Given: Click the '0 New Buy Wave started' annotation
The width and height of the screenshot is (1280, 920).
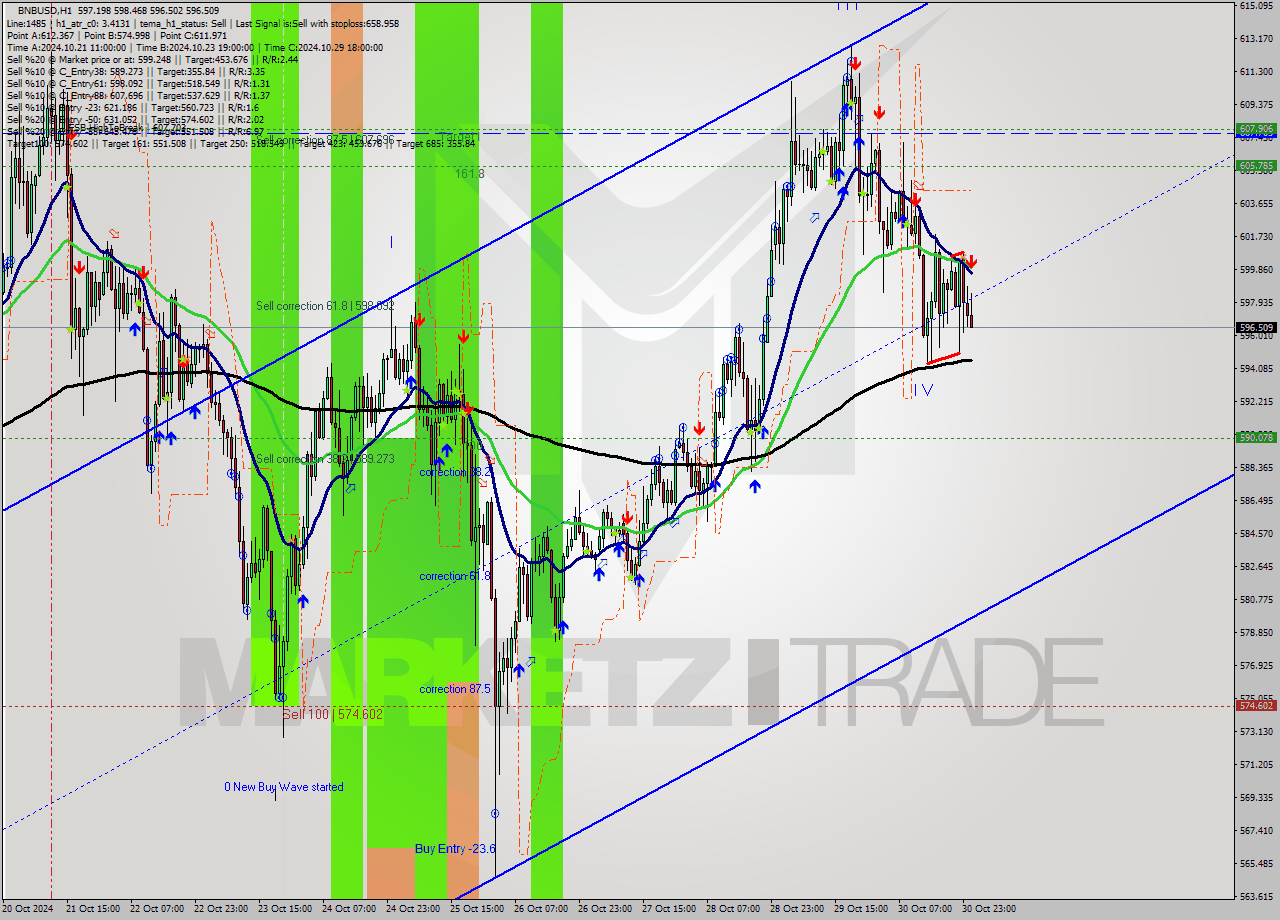Looking at the screenshot, I should [x=283, y=787].
